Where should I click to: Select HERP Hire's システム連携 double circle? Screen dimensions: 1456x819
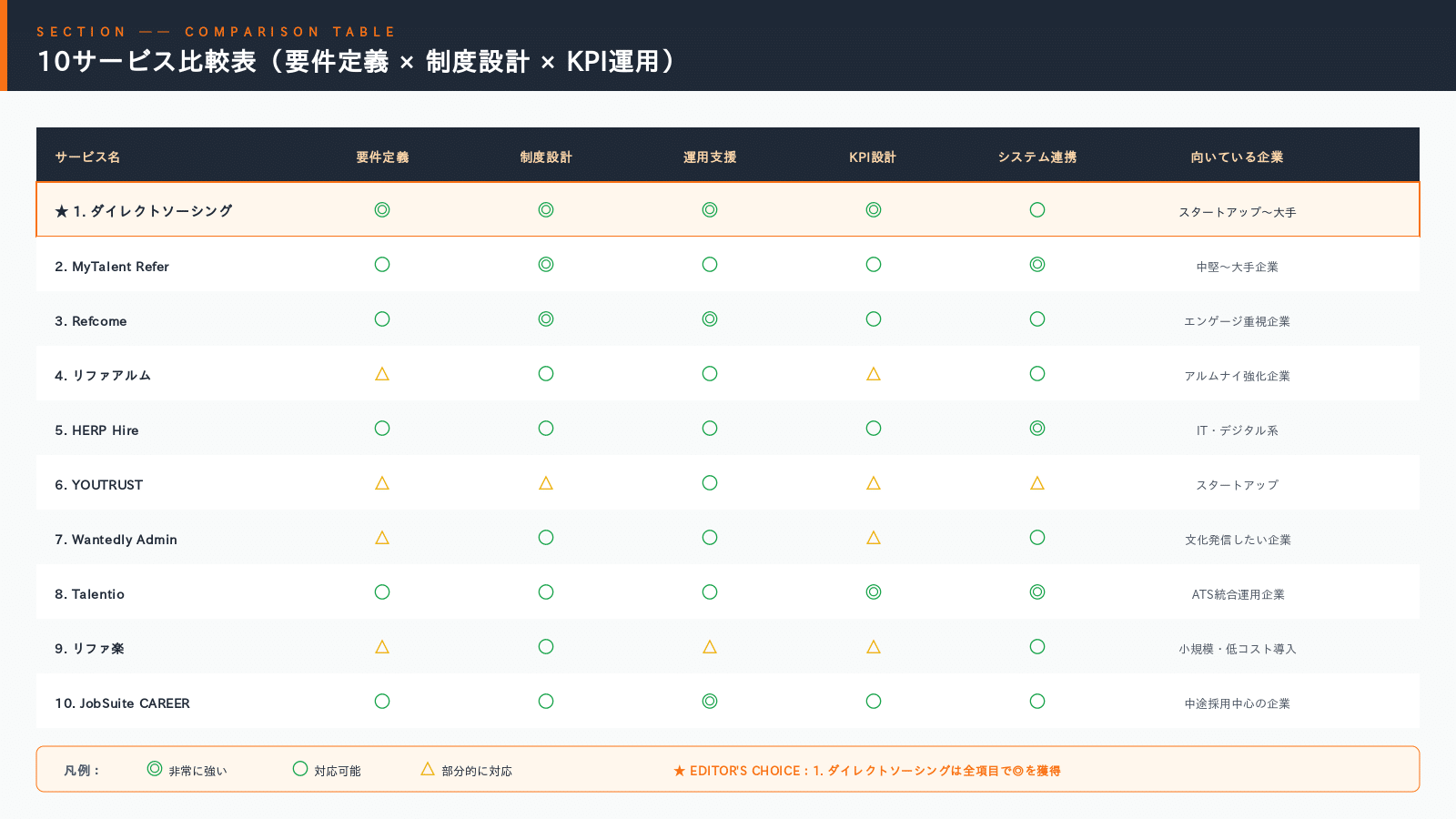1037,429
